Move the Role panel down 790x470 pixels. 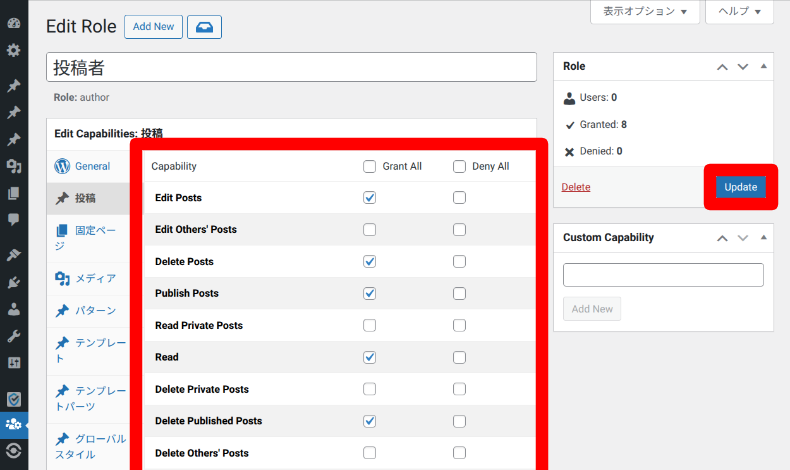(742, 67)
